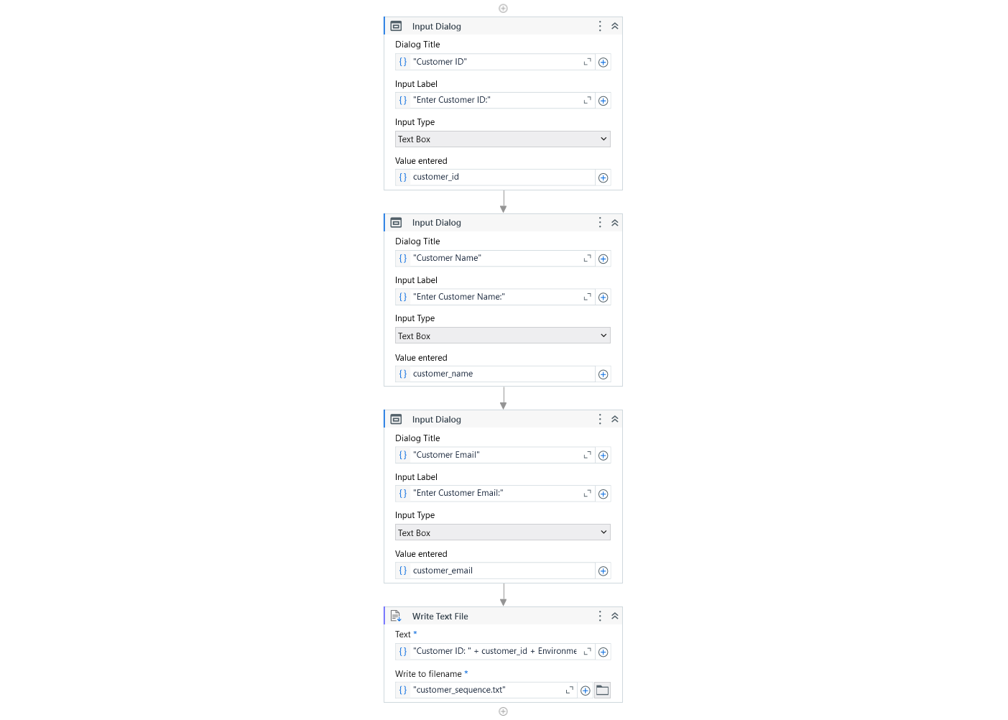The height and width of the screenshot is (720, 1008).
Task: Click the customer_name value entered field
Action: click(x=494, y=374)
